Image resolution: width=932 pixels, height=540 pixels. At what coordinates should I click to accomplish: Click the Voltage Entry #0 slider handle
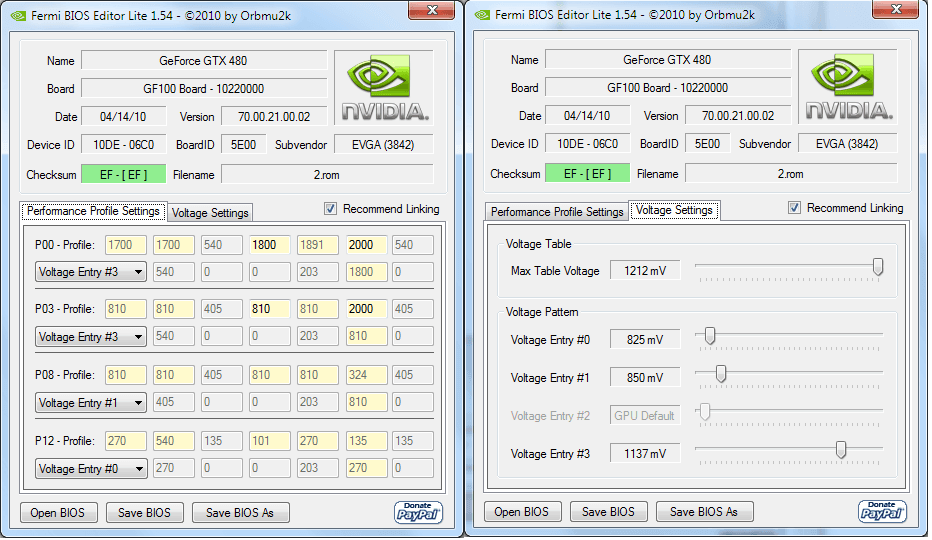(x=710, y=336)
